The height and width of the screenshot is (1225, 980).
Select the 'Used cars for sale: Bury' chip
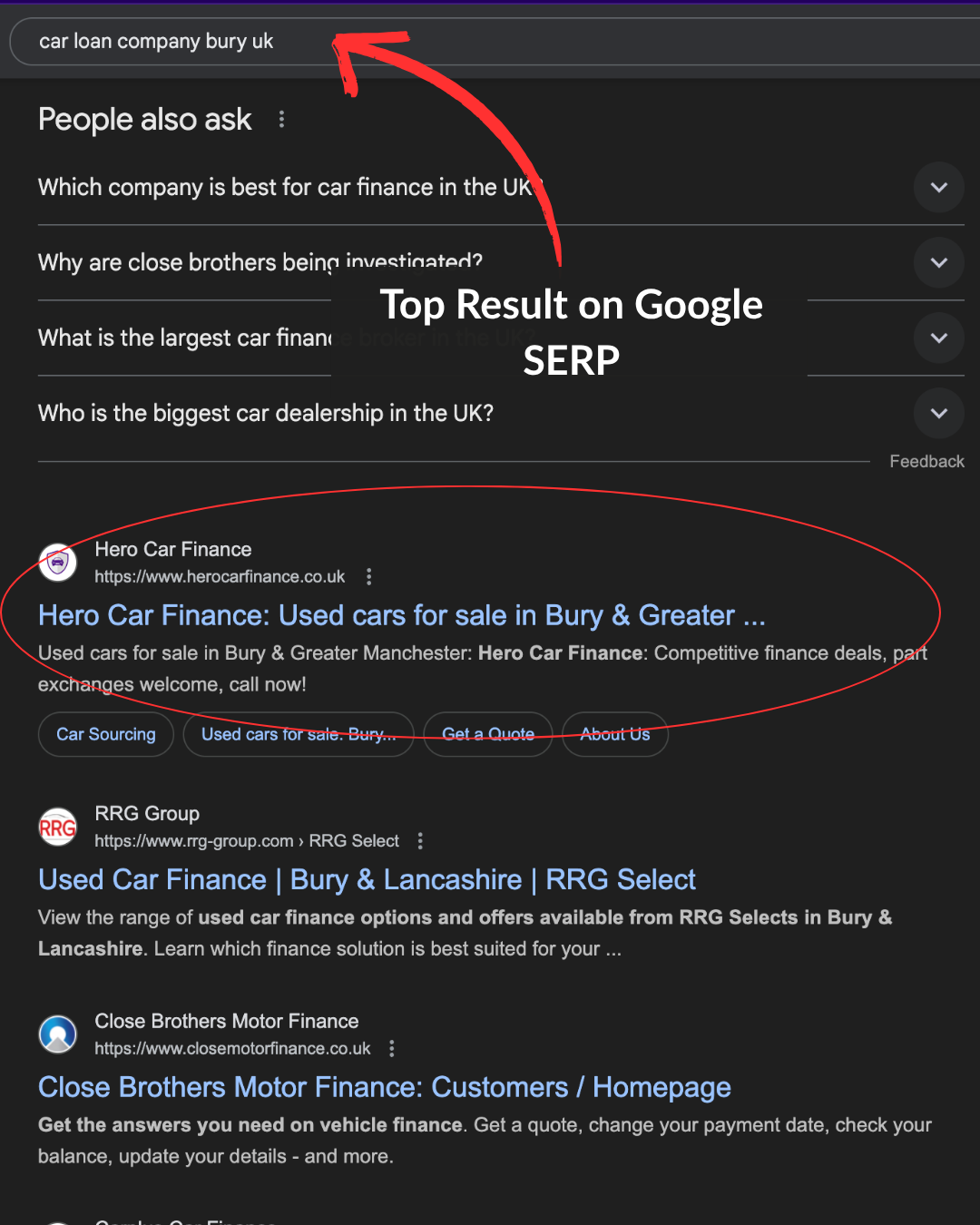tap(299, 734)
